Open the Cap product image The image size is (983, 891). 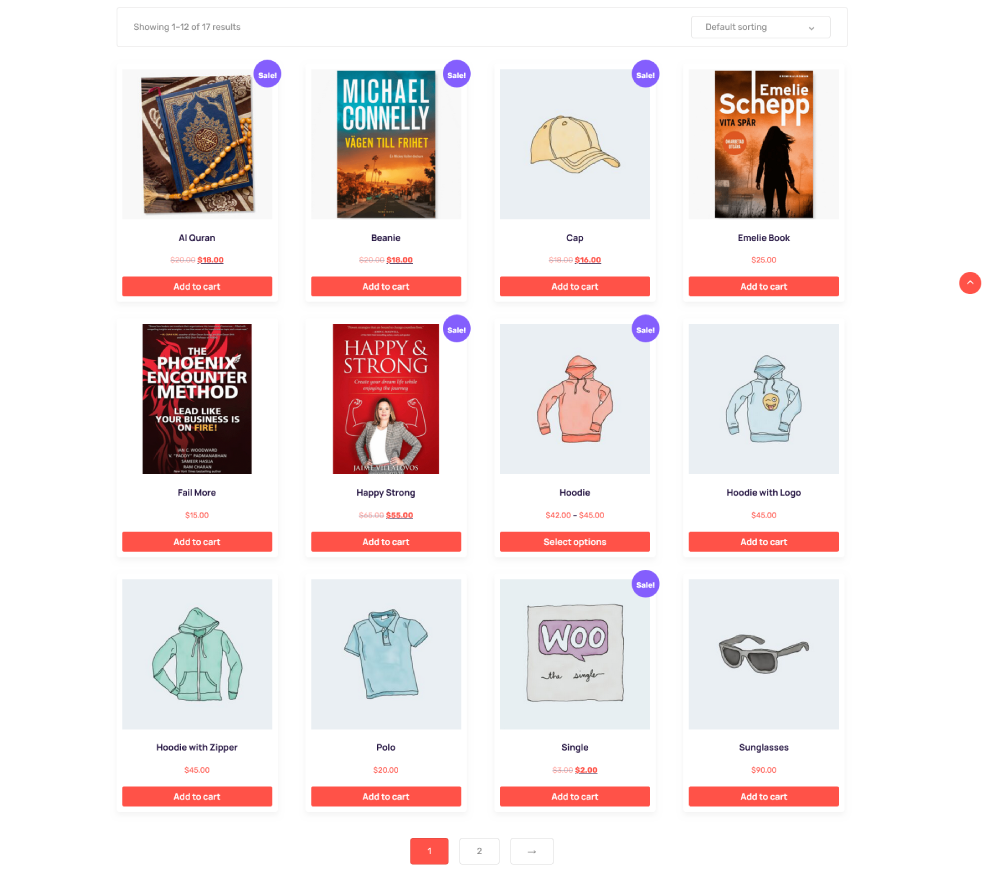coord(574,144)
